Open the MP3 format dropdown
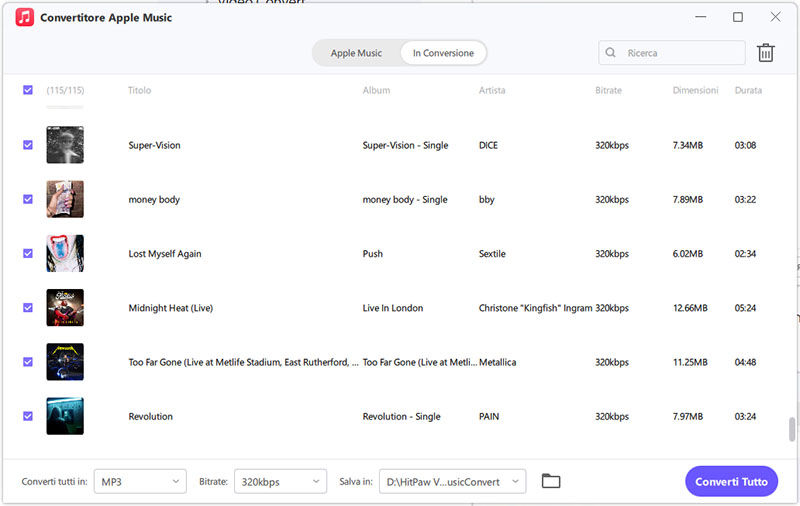The width and height of the screenshot is (800, 506). [x=140, y=482]
